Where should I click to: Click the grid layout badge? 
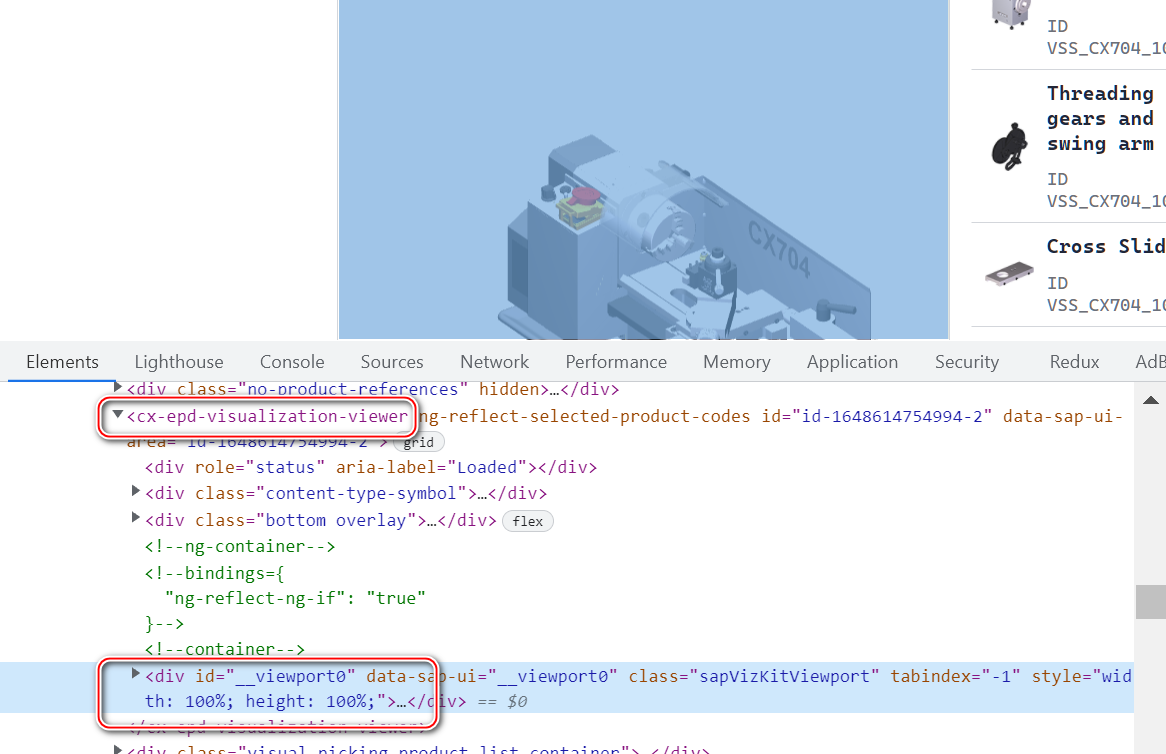coord(419,442)
